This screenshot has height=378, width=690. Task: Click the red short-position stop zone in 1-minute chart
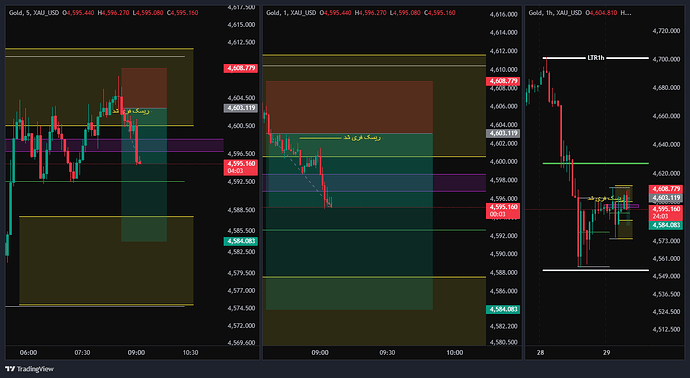tap(349, 107)
